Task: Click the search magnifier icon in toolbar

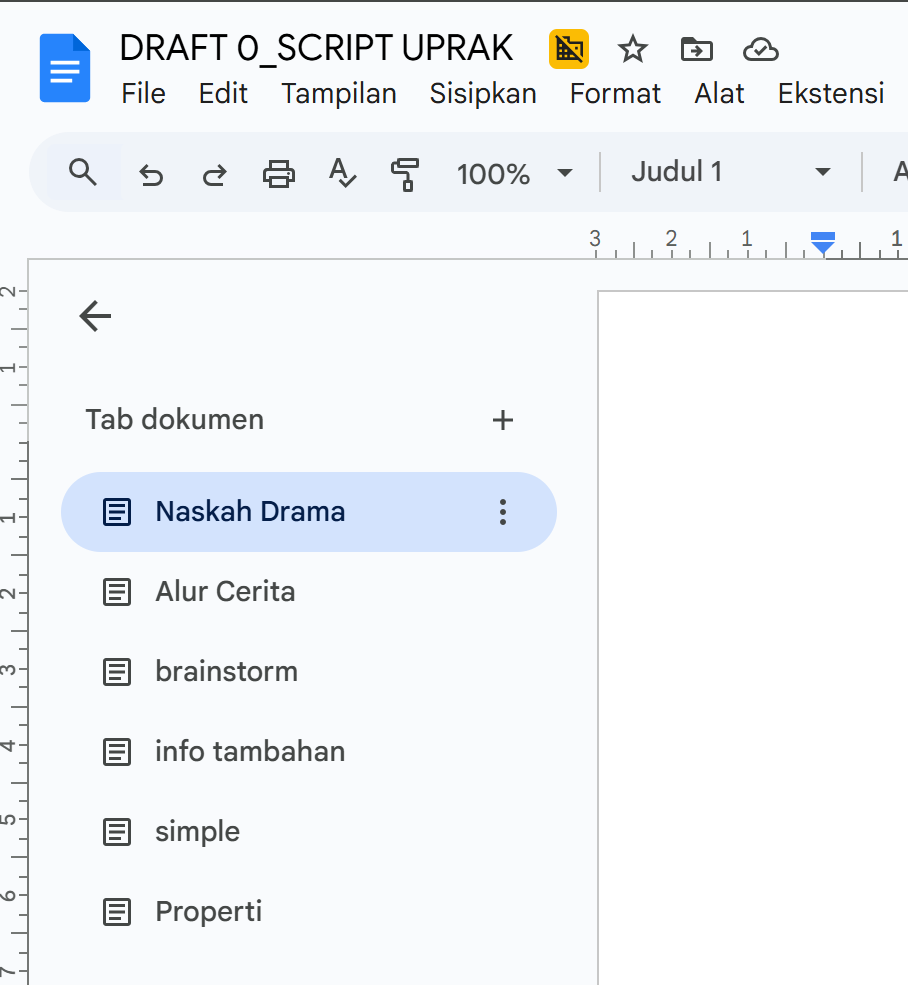Action: coord(83,173)
